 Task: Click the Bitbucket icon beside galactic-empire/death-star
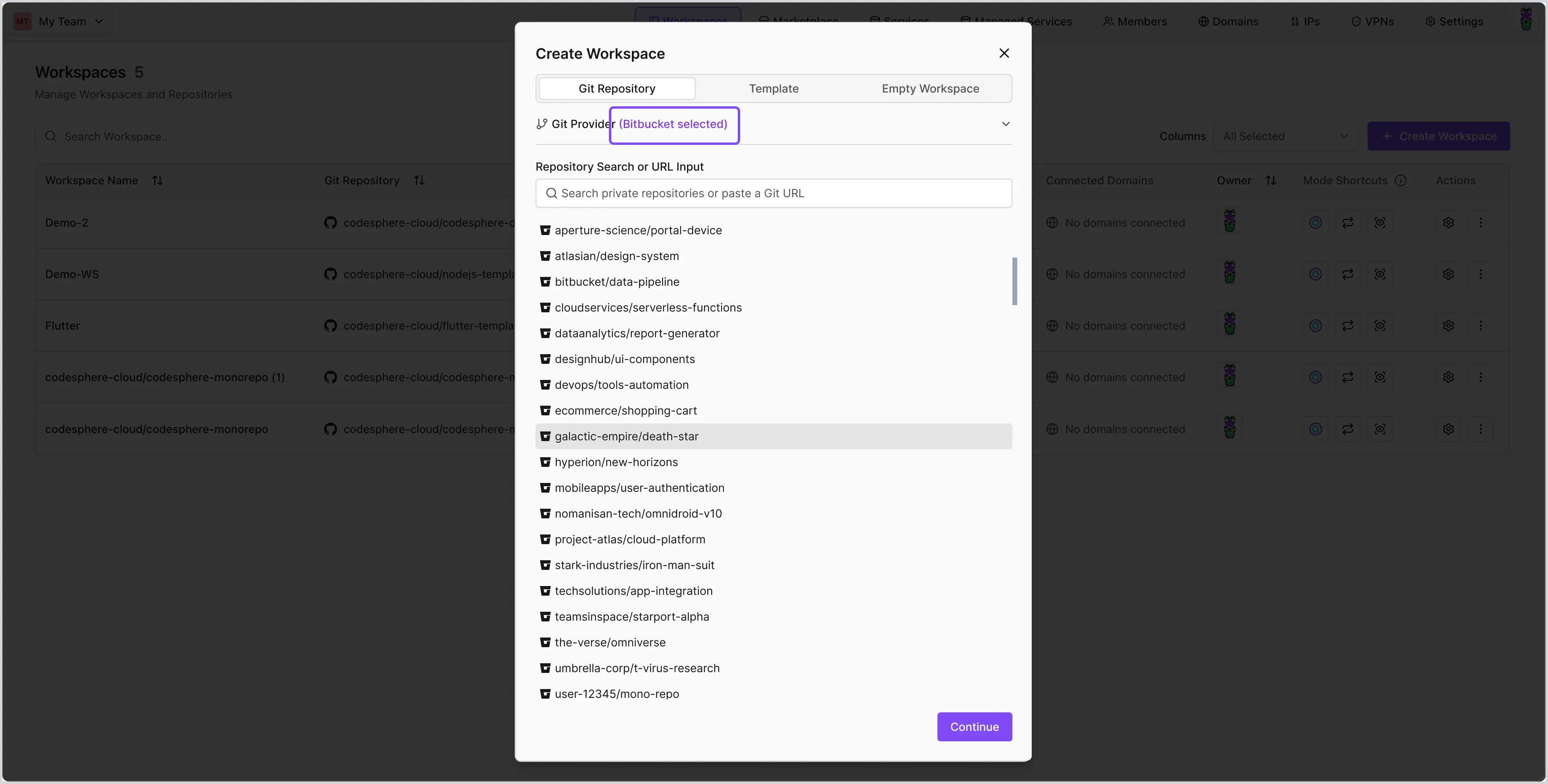point(546,436)
